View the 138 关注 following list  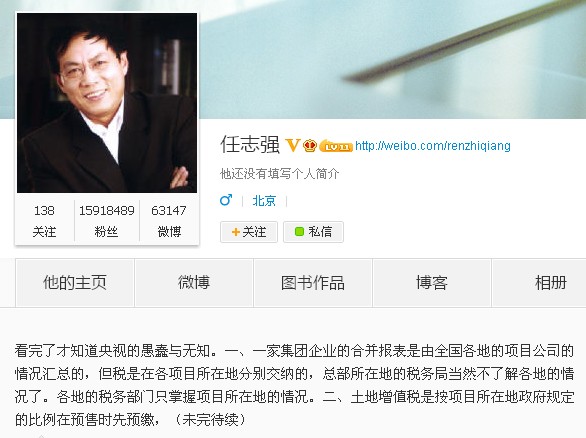[x=44, y=221]
